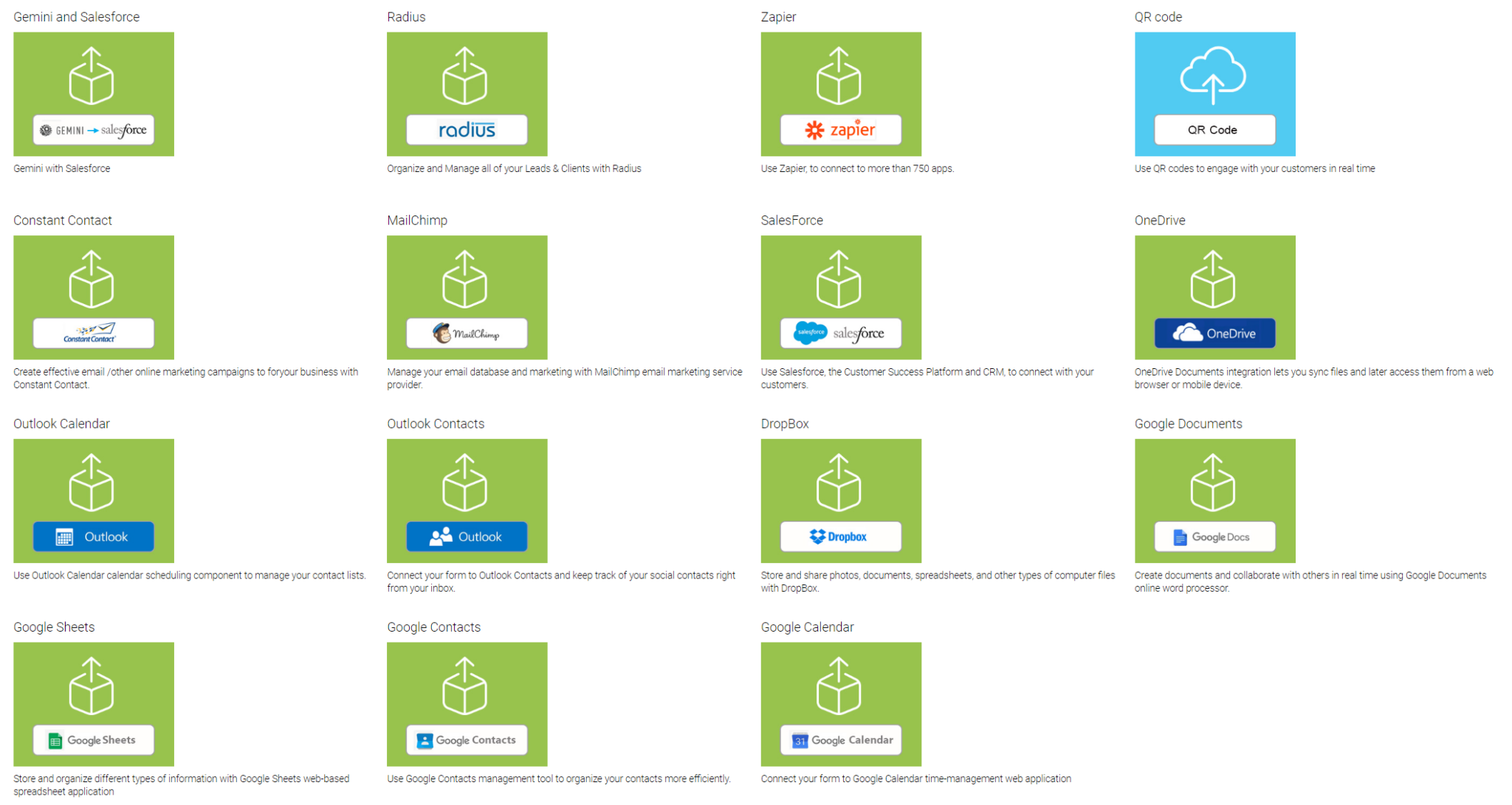Click the Salesforce 'Customer Success Platform' description
Image resolution: width=1512 pixels, height=805 pixels.
tap(927, 379)
